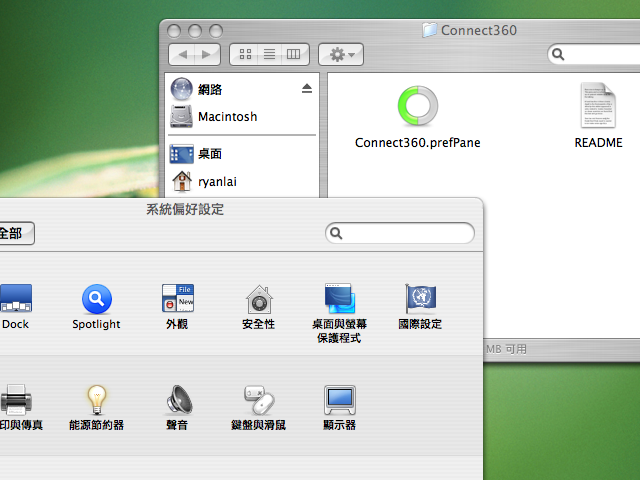Click the System Preferences search field
This screenshot has height=480, width=640.
click(400, 233)
